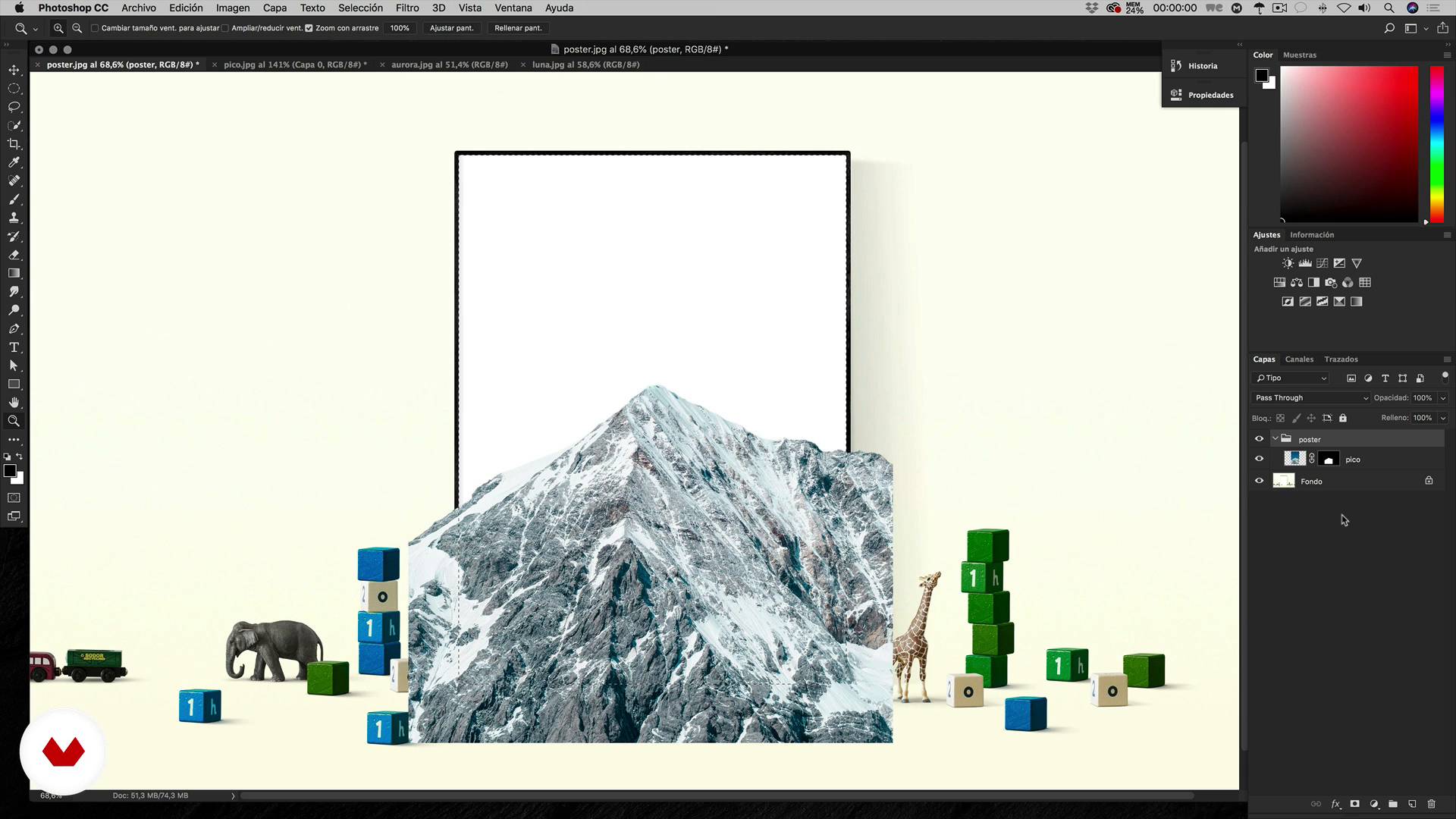
Task: Click the delete layer trash icon
Action: (x=1432, y=804)
